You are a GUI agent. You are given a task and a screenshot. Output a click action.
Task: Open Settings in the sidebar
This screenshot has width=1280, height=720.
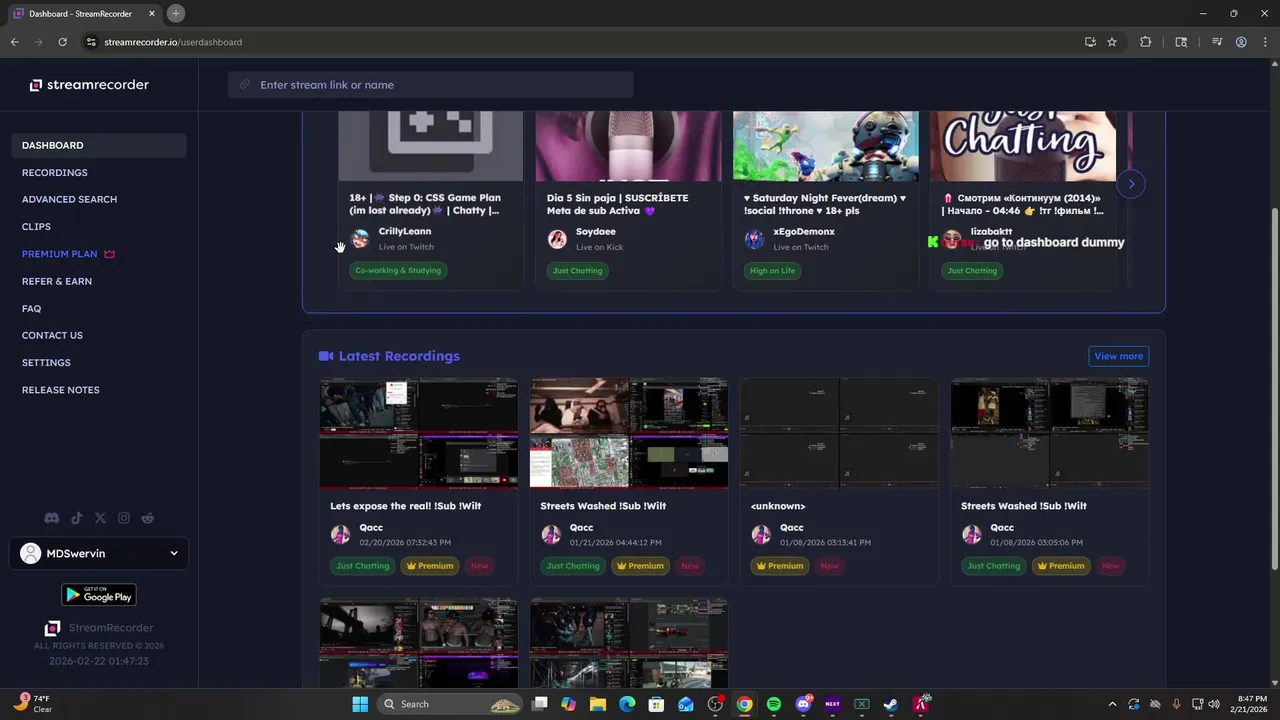coord(46,362)
